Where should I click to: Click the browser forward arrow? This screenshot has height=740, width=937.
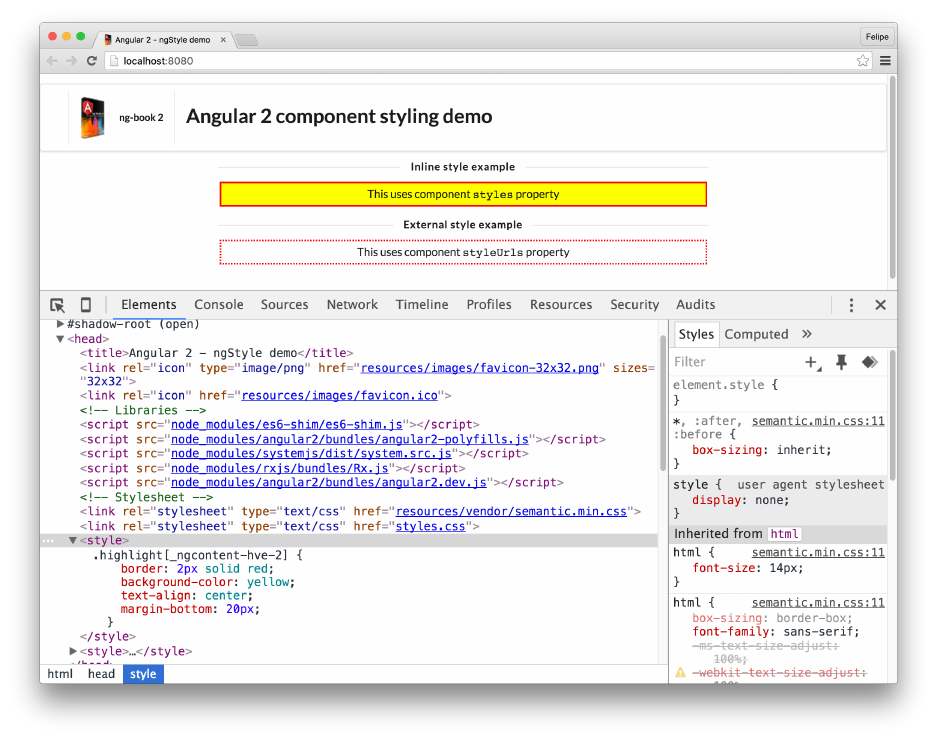(72, 61)
